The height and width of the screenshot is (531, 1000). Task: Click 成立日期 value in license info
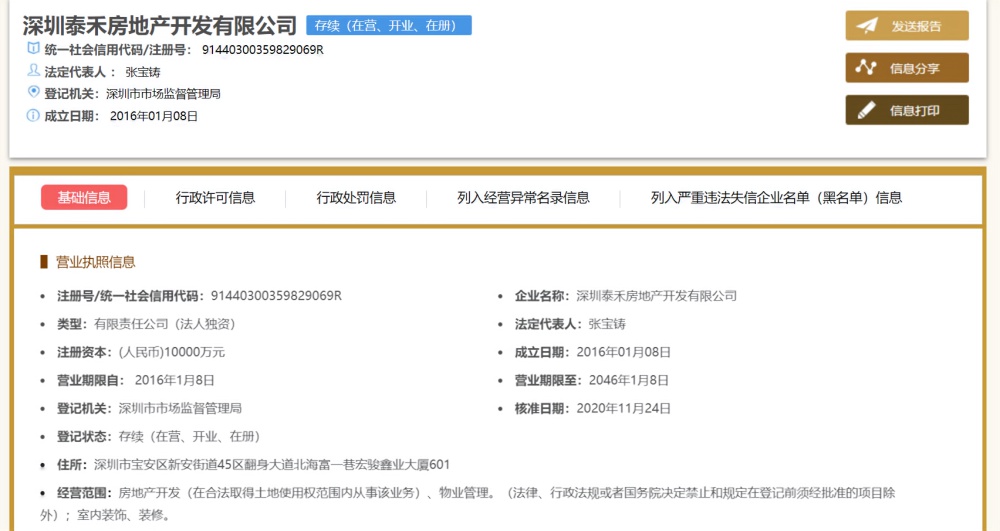coord(623,352)
